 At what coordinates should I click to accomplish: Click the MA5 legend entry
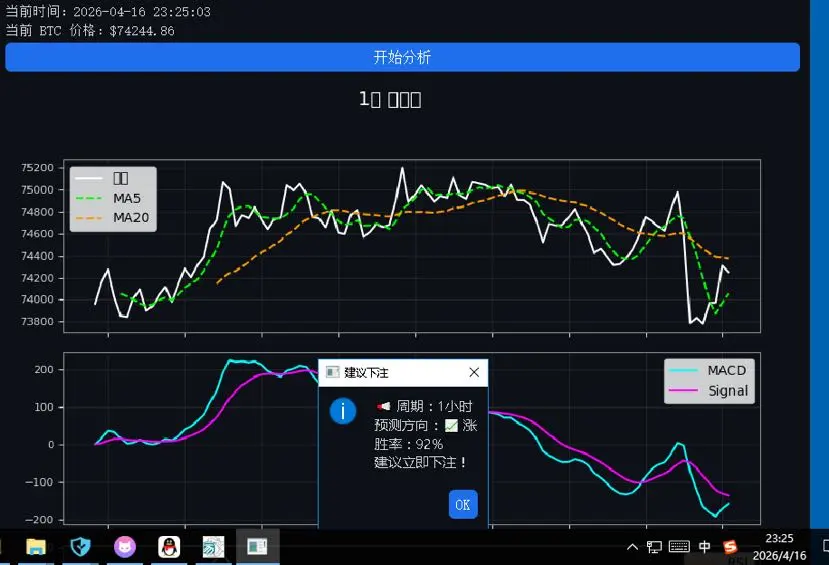(109, 198)
